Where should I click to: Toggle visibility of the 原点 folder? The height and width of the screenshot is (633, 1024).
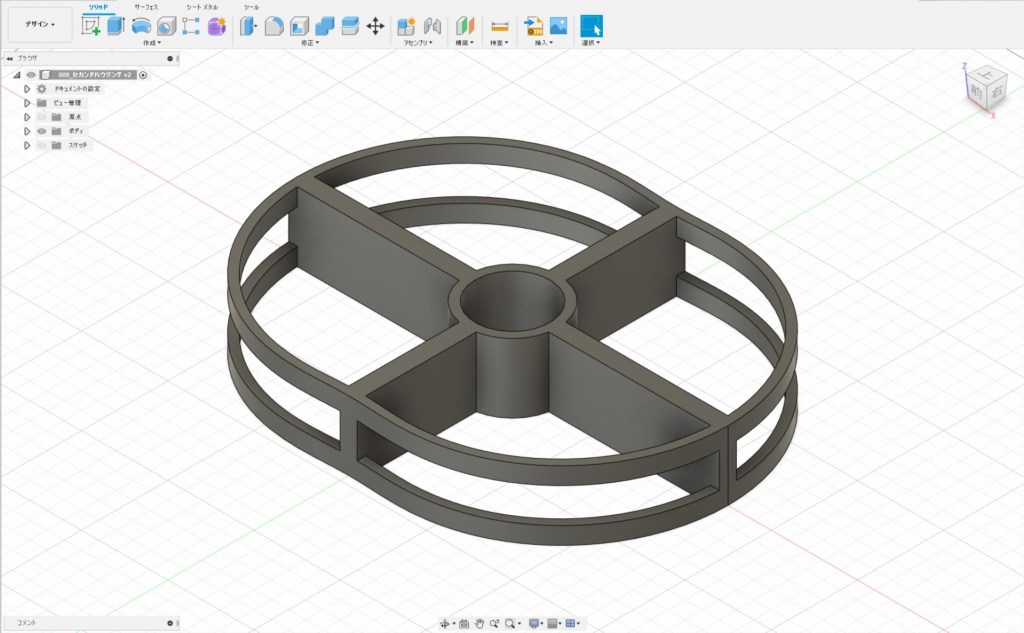point(42,118)
